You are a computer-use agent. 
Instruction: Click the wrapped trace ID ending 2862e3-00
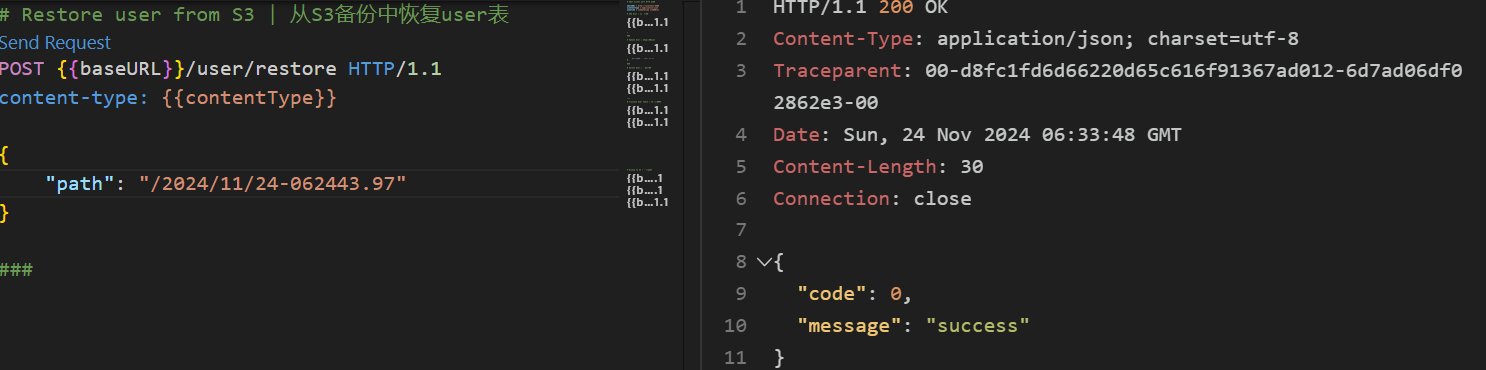[826, 103]
